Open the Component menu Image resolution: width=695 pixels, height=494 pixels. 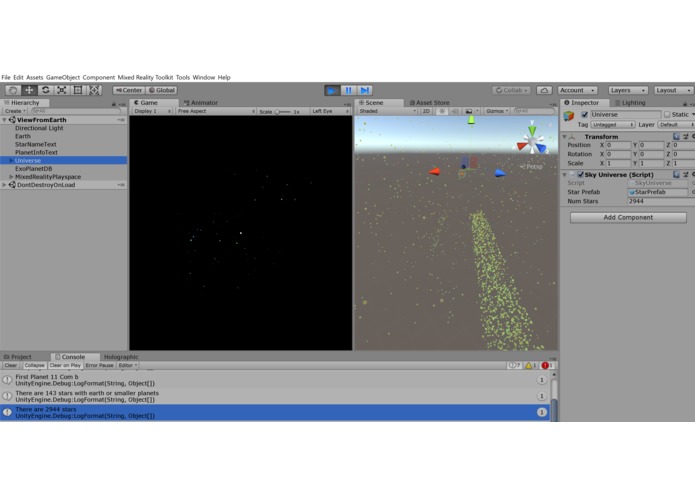98,78
